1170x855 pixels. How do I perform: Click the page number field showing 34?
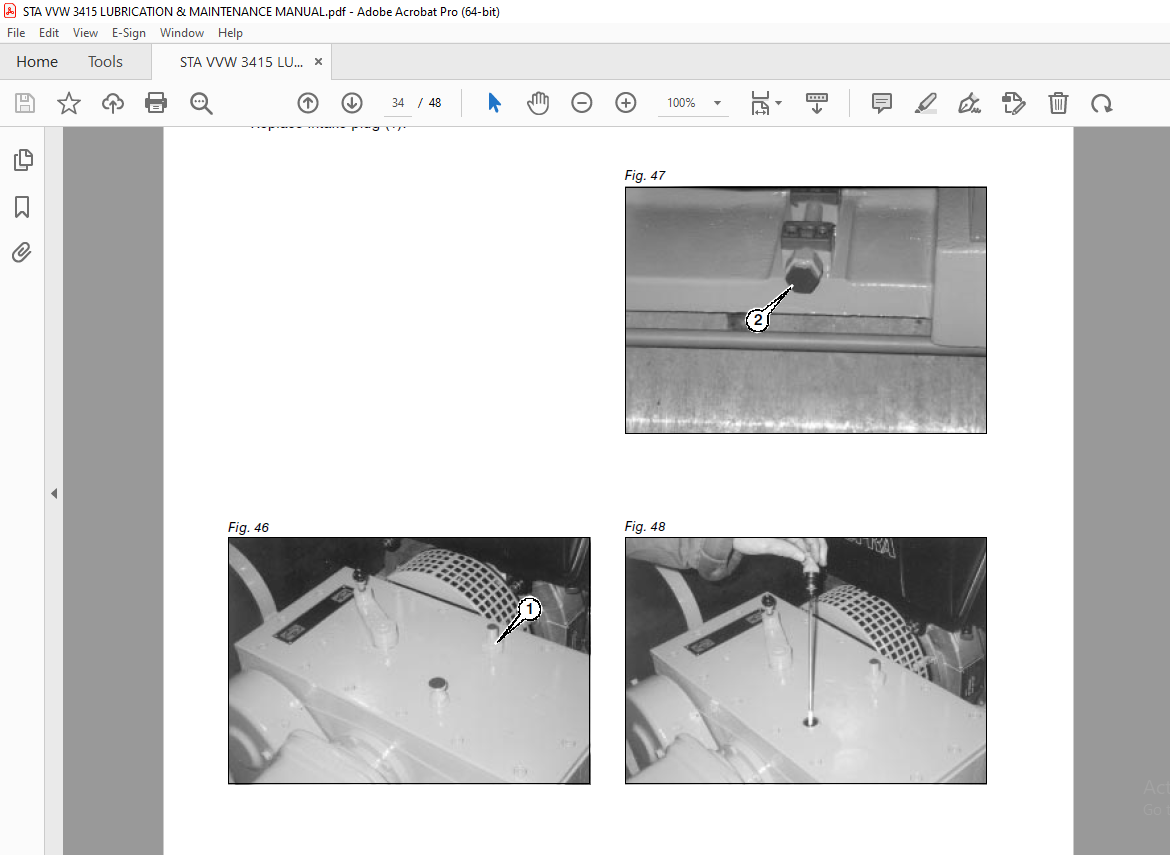398,103
